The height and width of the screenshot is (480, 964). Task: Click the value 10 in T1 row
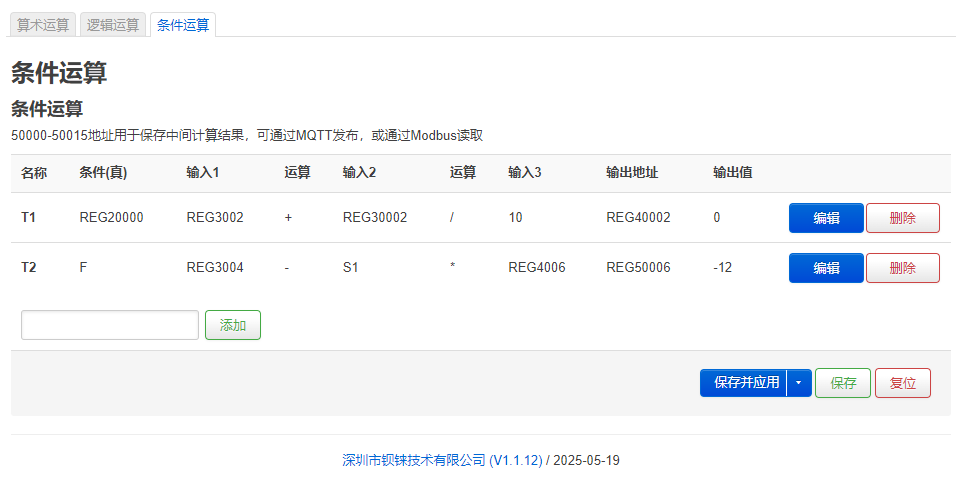515,218
